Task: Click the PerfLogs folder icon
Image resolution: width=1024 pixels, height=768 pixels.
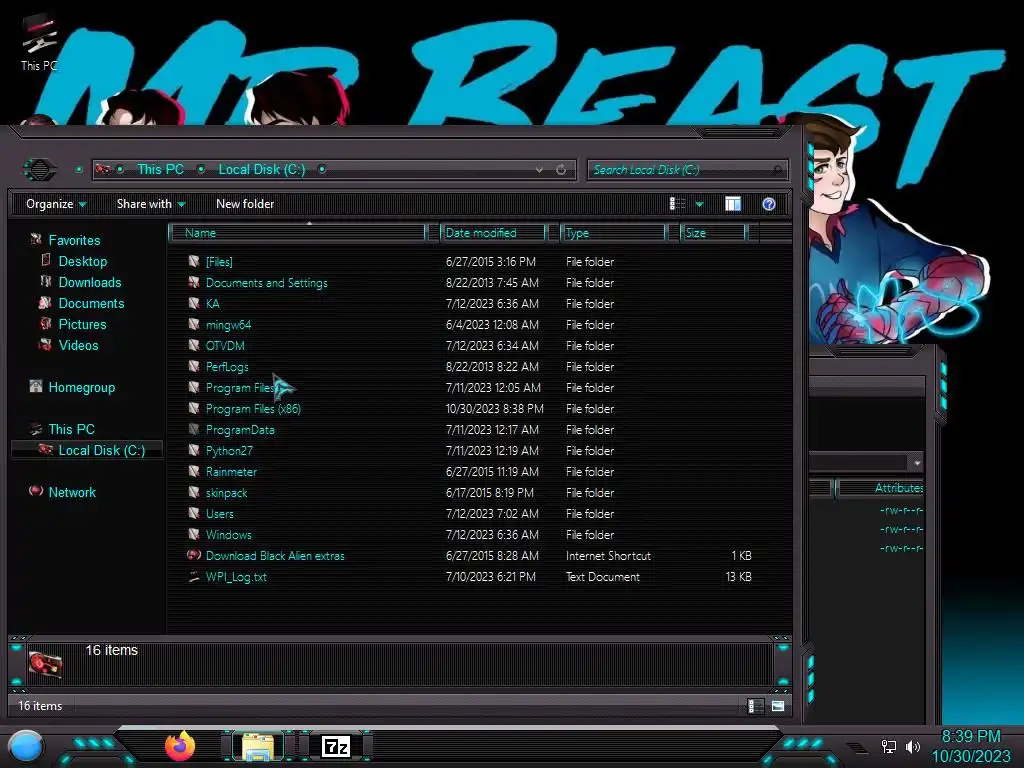Action: [194, 366]
